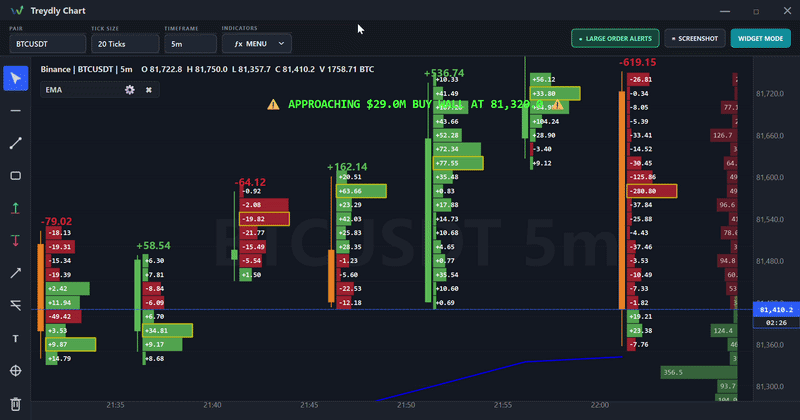
Task: Switch to Widget Mode
Action: coord(761,38)
